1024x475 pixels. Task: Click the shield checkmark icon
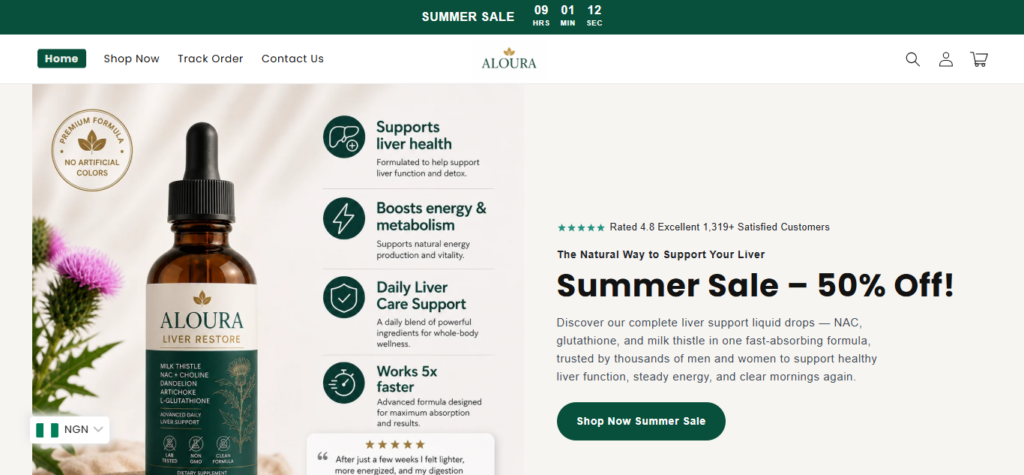tap(344, 297)
